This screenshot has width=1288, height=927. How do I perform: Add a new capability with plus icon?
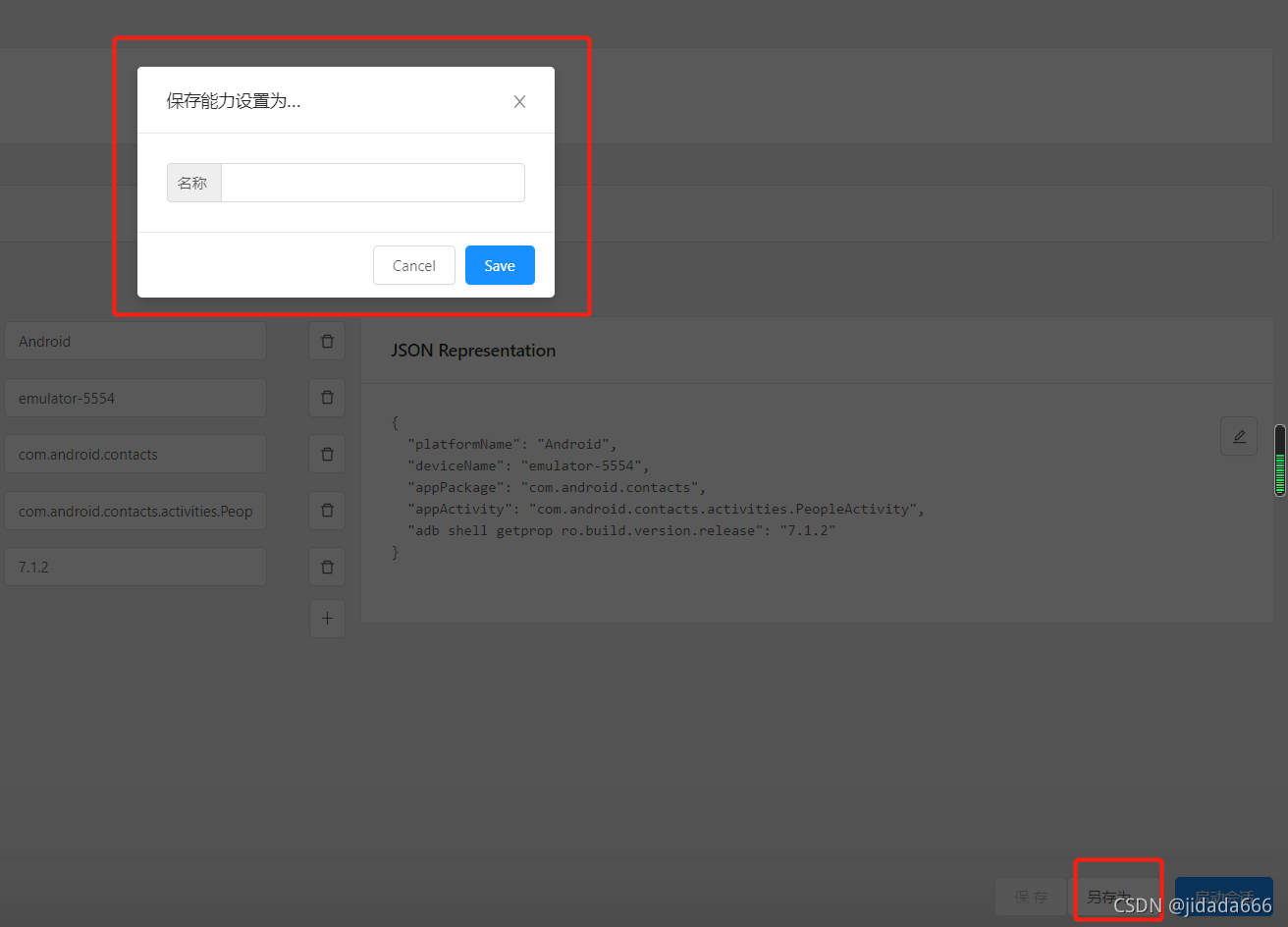tap(327, 619)
